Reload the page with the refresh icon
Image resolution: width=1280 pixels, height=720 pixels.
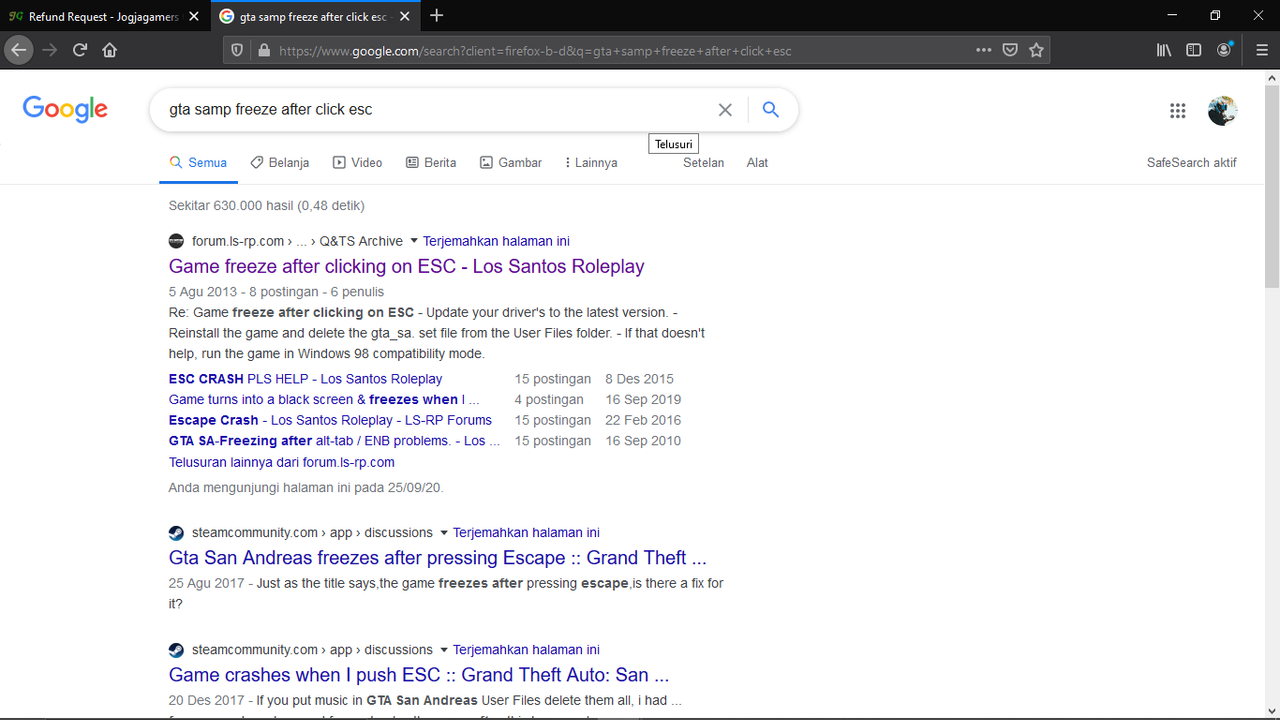80,50
